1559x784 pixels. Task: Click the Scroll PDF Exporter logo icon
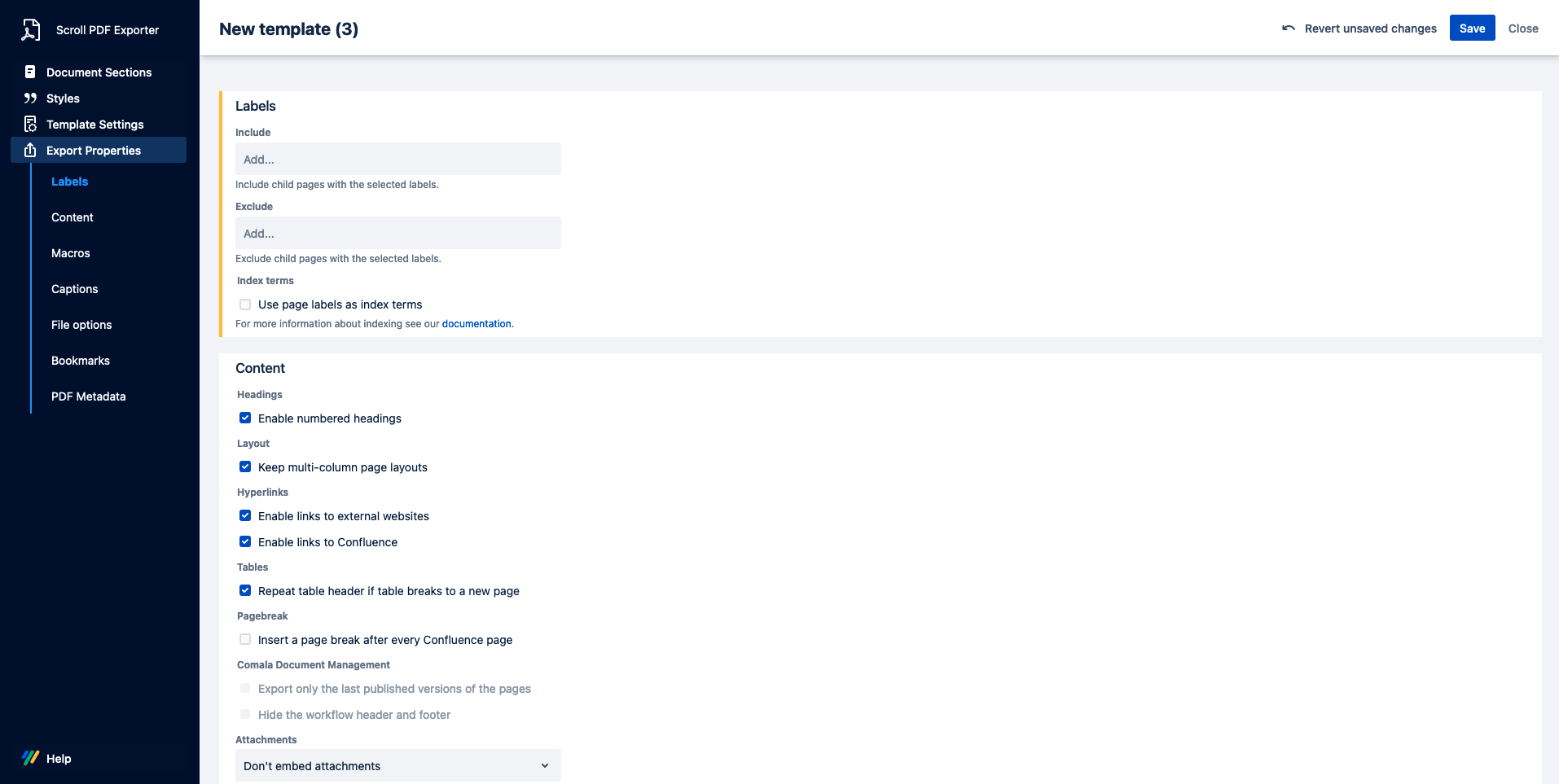coord(31,30)
